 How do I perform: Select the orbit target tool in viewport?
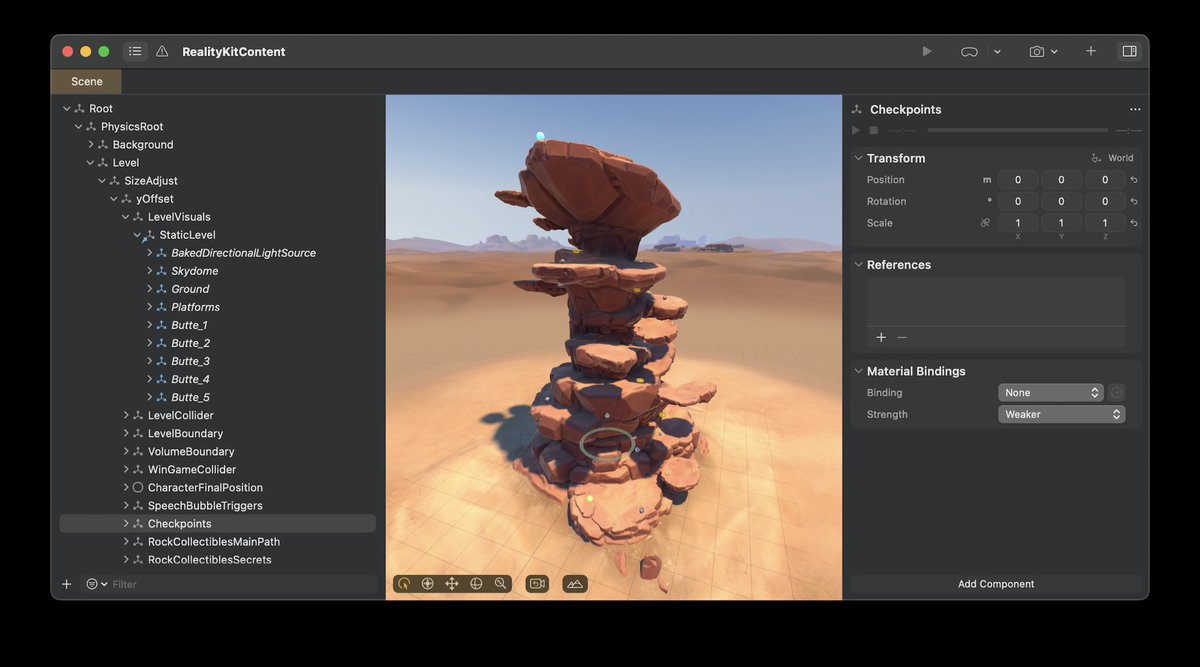coord(428,583)
